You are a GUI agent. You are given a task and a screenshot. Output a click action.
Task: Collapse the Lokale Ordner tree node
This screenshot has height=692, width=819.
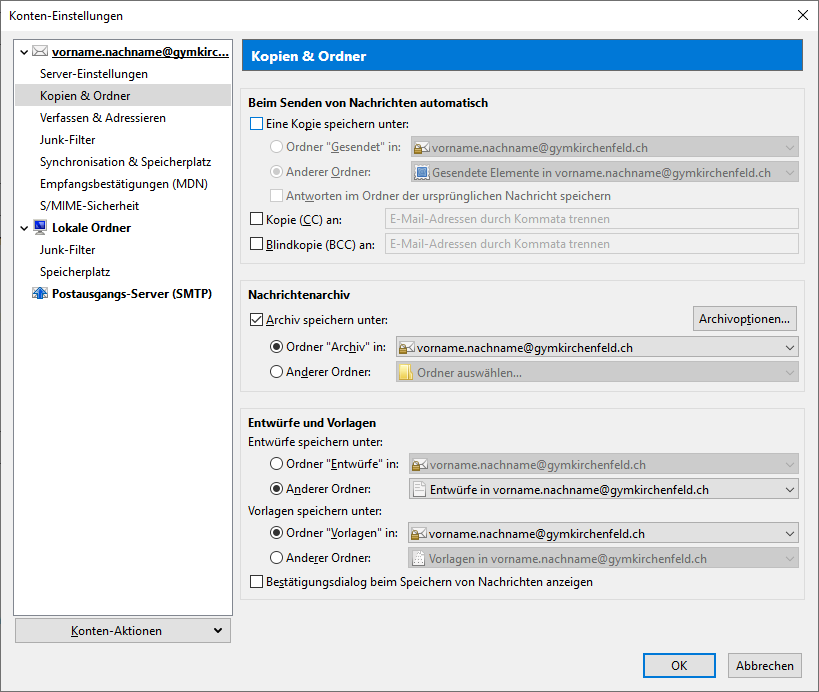pos(24,228)
